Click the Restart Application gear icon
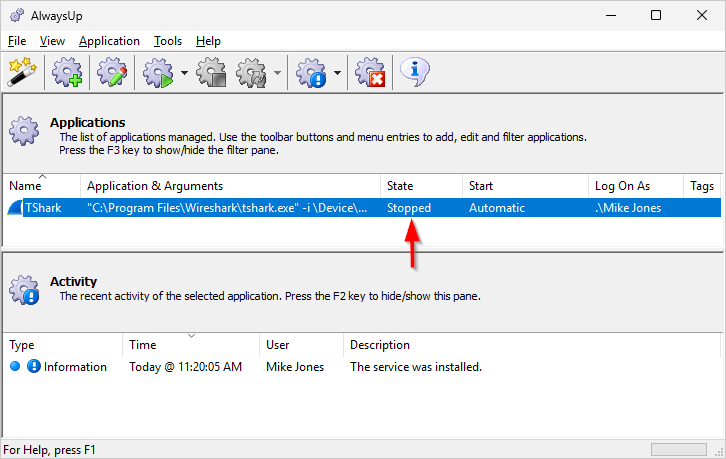The width and height of the screenshot is (726, 459). (251, 72)
